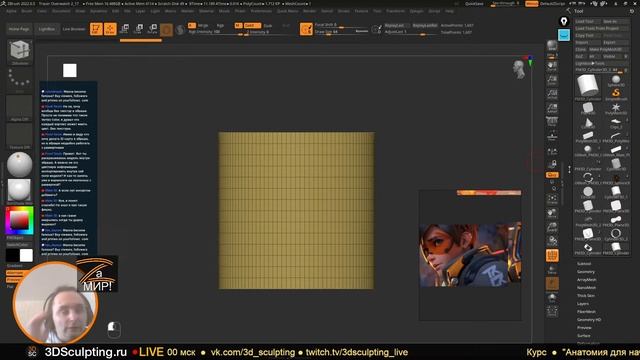Click the current PM3D_Cylinder tool thumbnail

(588, 87)
